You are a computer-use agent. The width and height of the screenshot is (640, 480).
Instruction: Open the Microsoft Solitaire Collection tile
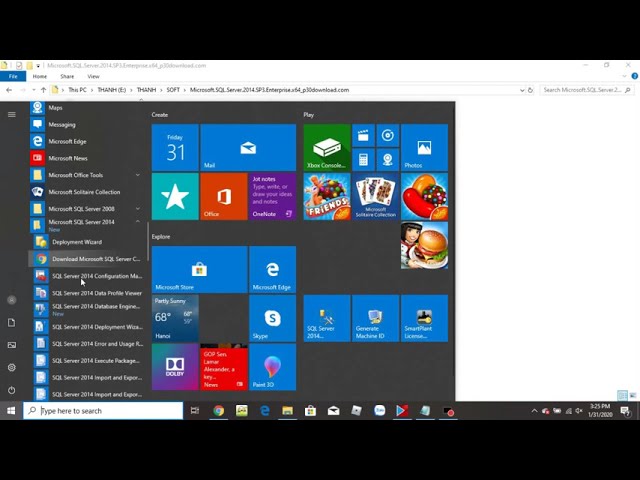tap(376, 196)
